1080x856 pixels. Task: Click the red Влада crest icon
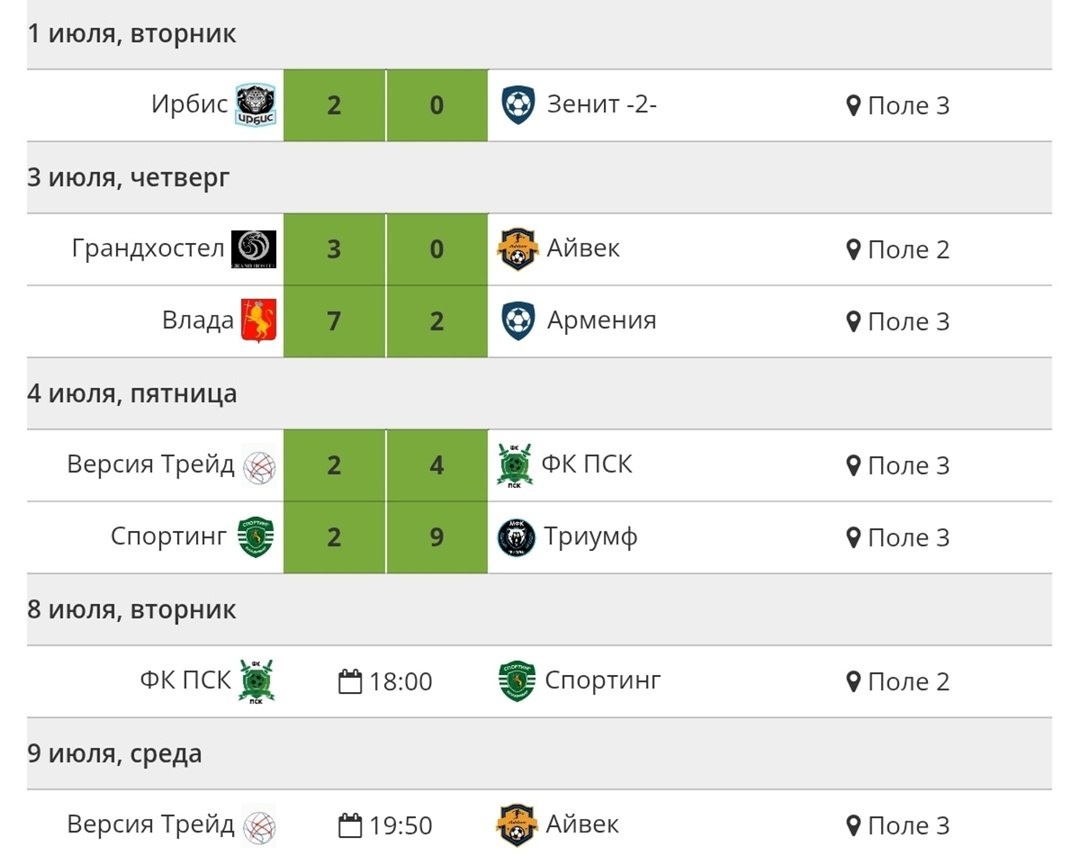coord(258,320)
